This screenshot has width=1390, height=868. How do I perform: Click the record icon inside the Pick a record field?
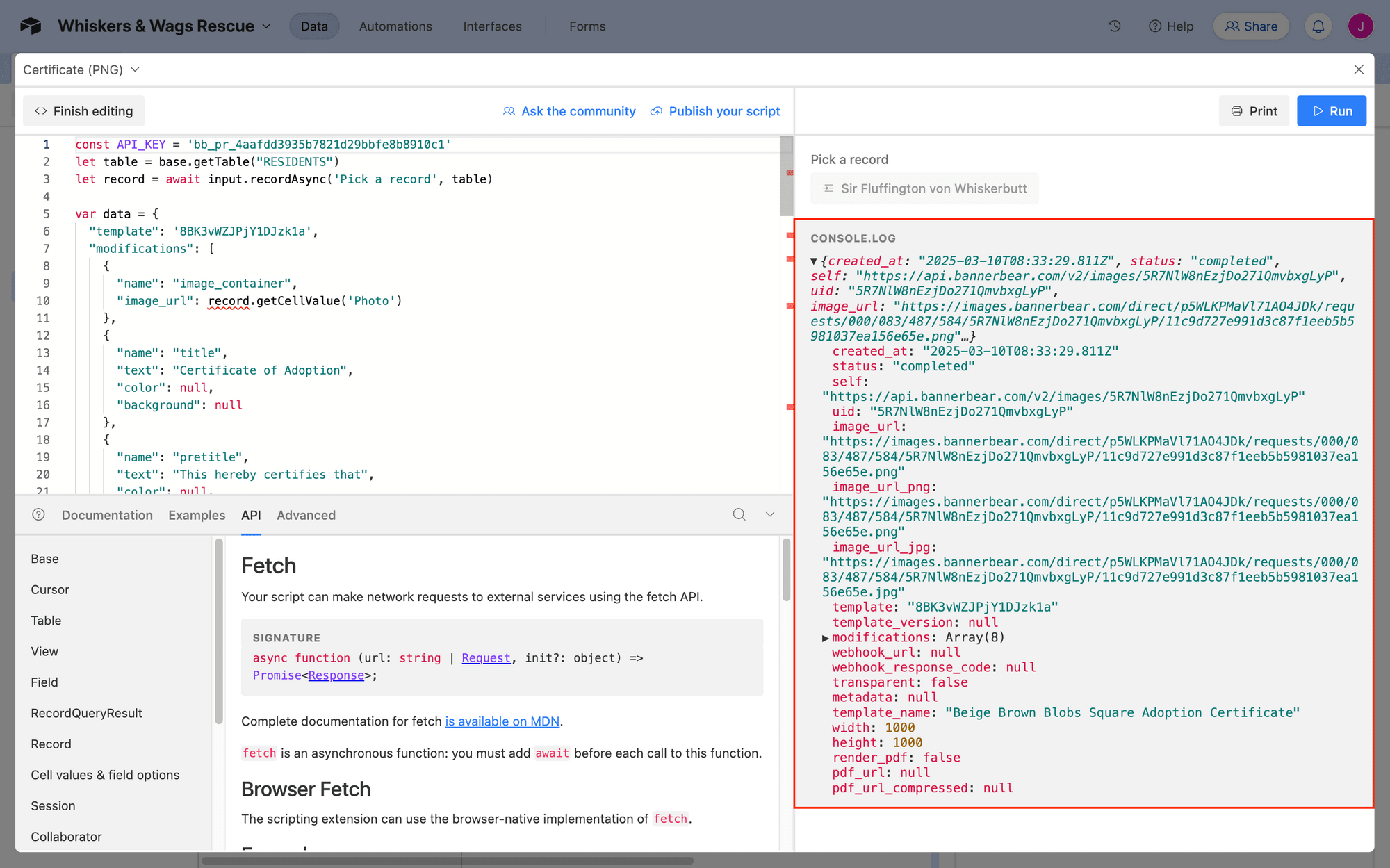click(828, 188)
